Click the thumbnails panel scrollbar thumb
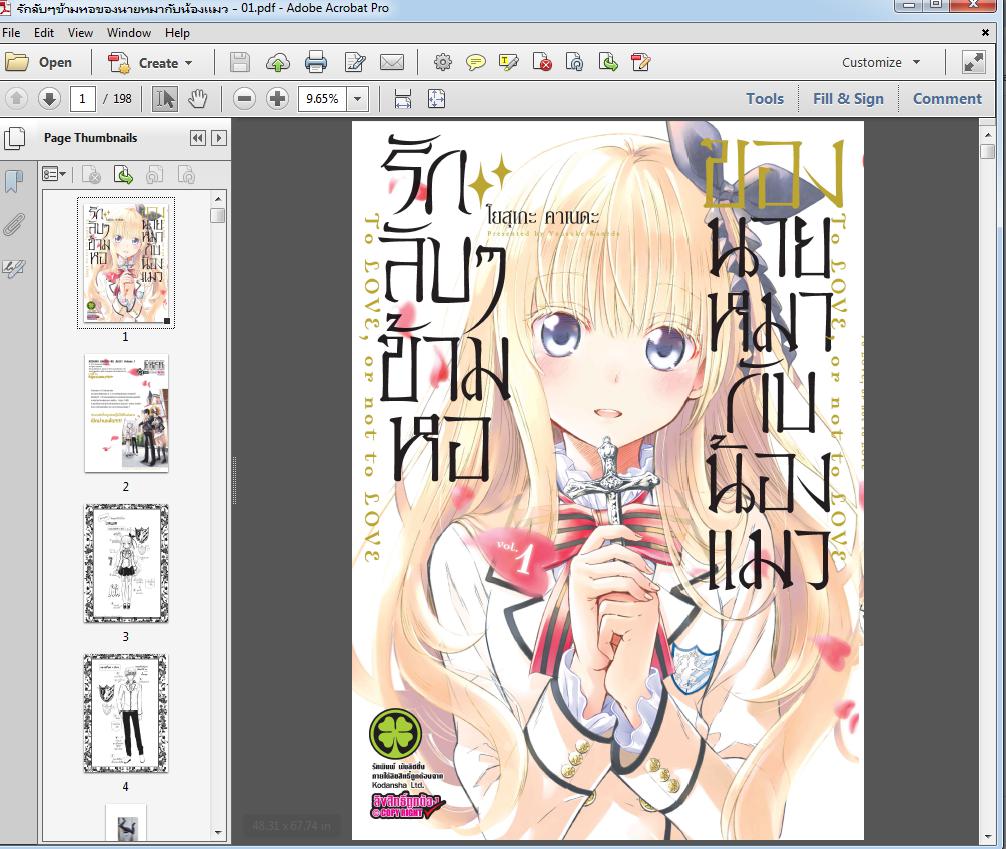 [x=218, y=215]
